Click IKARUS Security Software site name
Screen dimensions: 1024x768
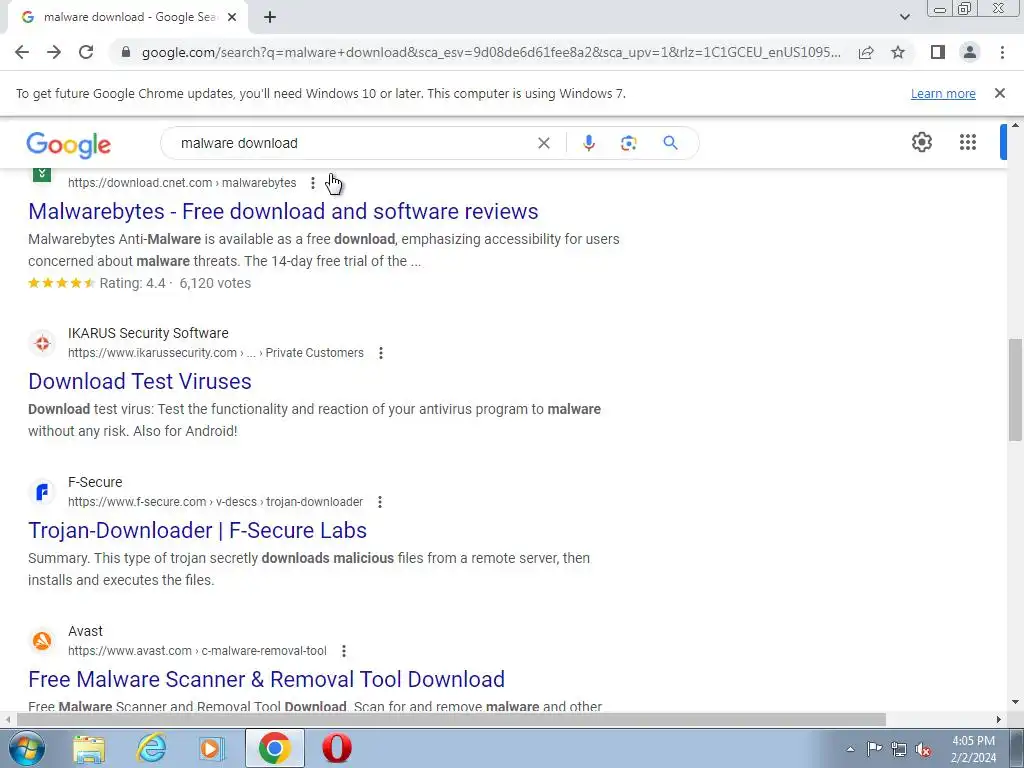tap(148, 333)
